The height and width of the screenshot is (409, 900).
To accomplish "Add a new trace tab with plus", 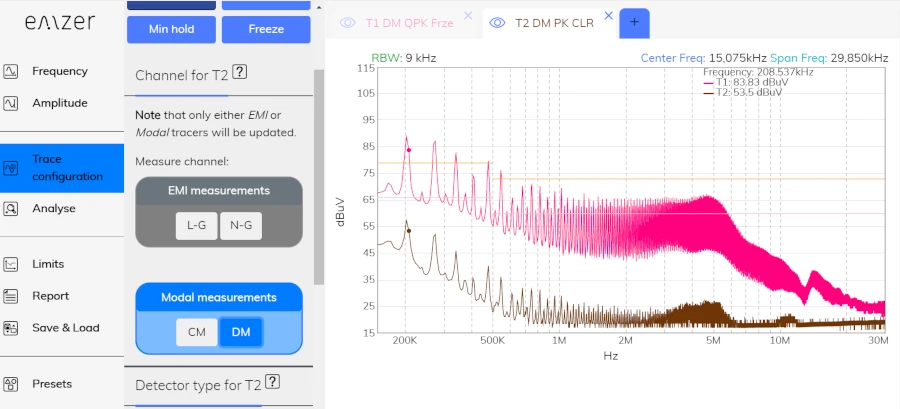I will point(634,23).
